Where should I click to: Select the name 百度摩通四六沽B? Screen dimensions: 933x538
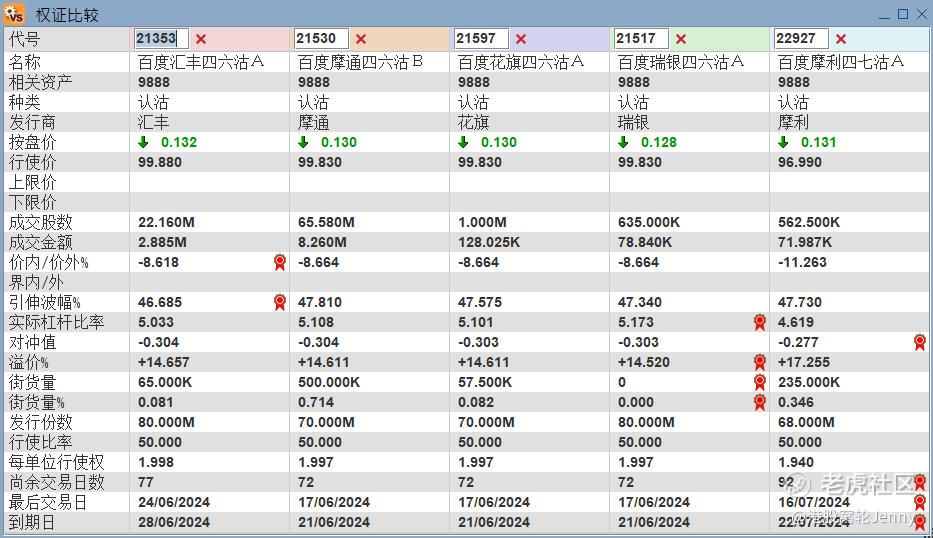coord(361,62)
